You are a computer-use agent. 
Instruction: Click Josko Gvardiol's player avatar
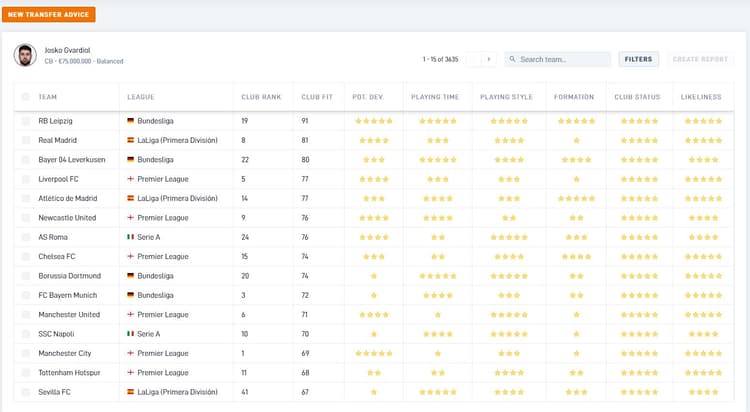point(25,55)
